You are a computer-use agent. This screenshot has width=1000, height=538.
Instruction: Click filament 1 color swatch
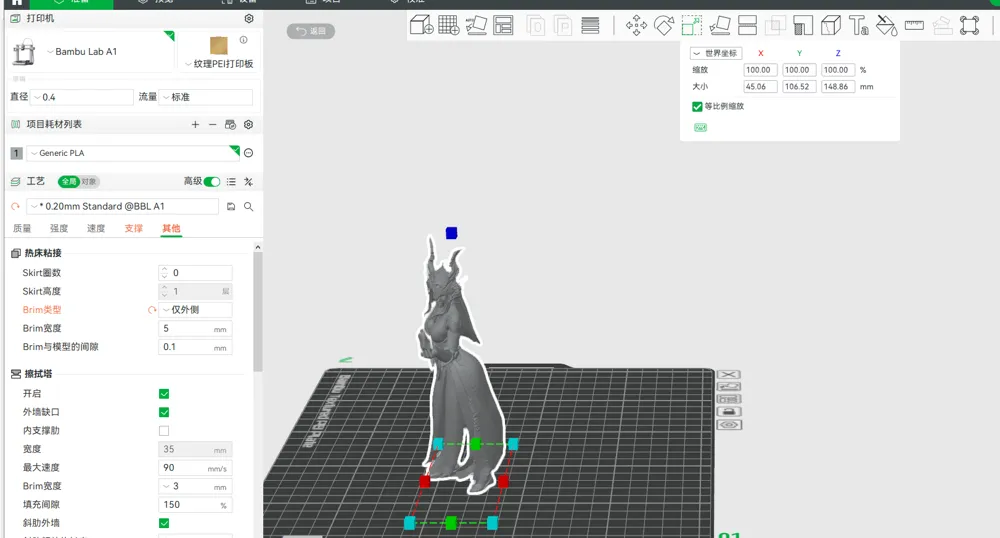click(x=17, y=153)
